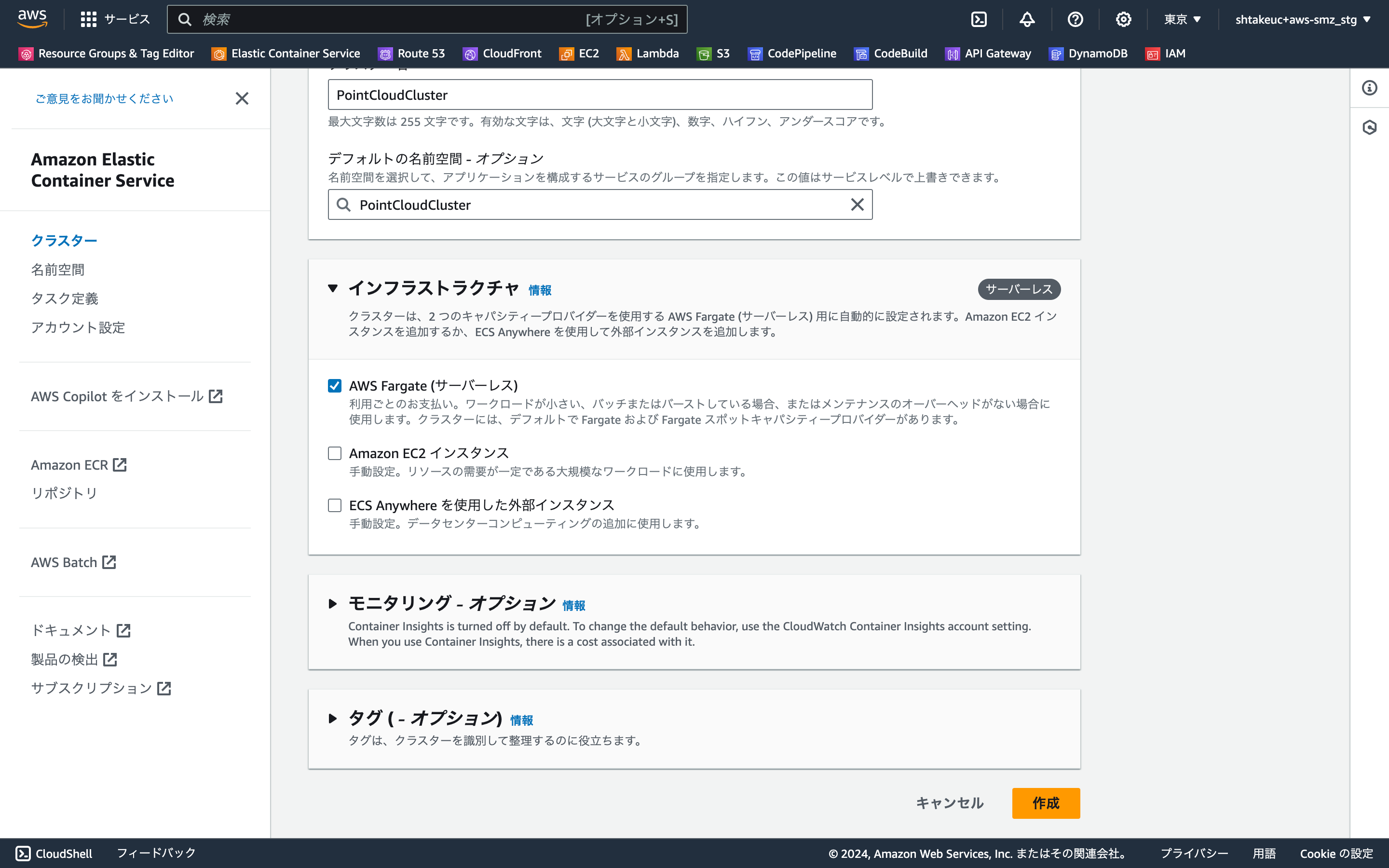The width and height of the screenshot is (1389, 868).
Task: Click the cluster name field PointCloudCluster
Action: (600, 95)
